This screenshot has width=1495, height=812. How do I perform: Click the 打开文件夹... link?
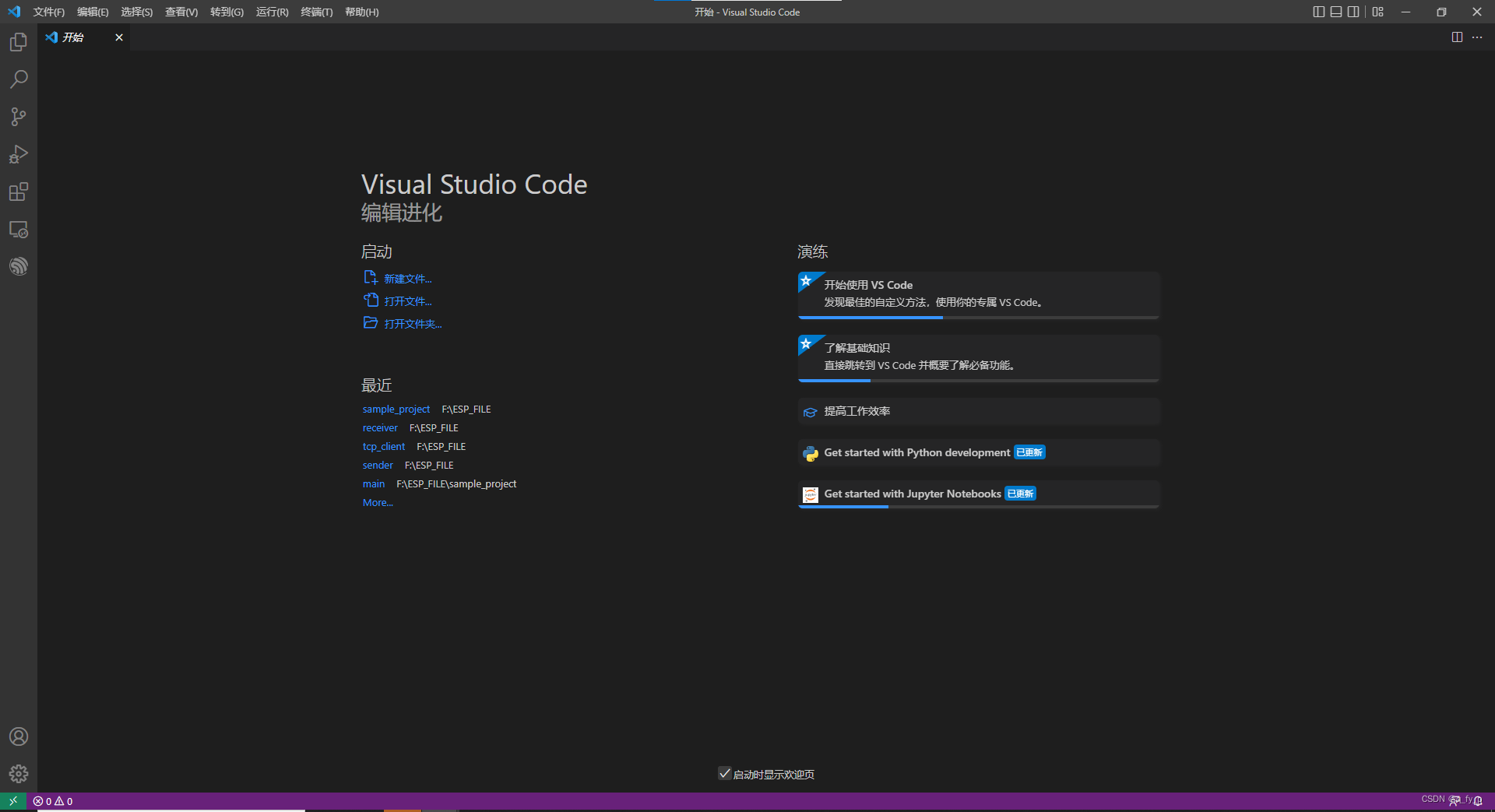(413, 324)
